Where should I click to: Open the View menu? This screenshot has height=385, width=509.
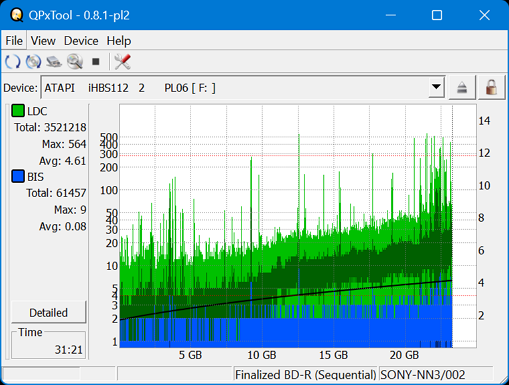coord(43,41)
